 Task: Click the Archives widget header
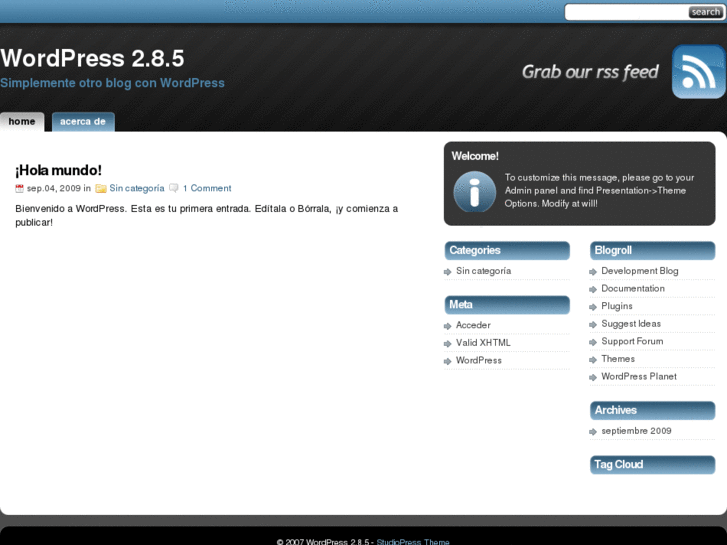point(652,410)
